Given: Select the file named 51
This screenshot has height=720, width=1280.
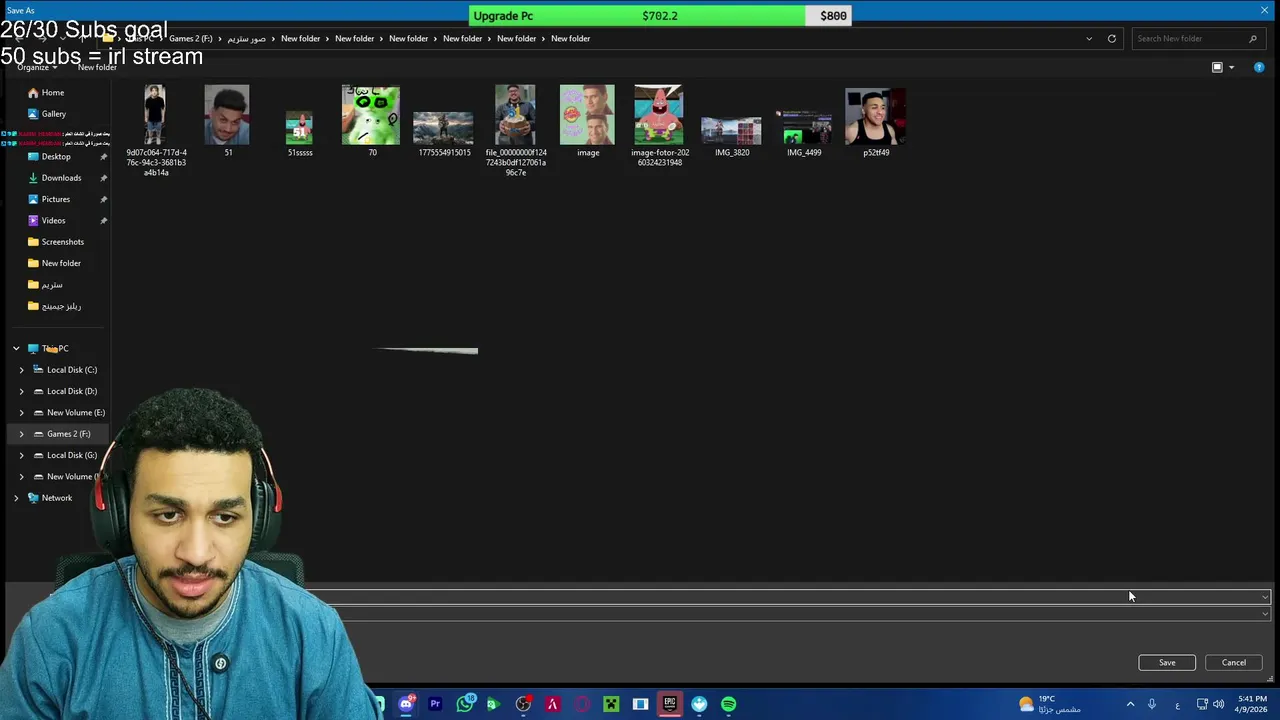Looking at the screenshot, I should [227, 121].
